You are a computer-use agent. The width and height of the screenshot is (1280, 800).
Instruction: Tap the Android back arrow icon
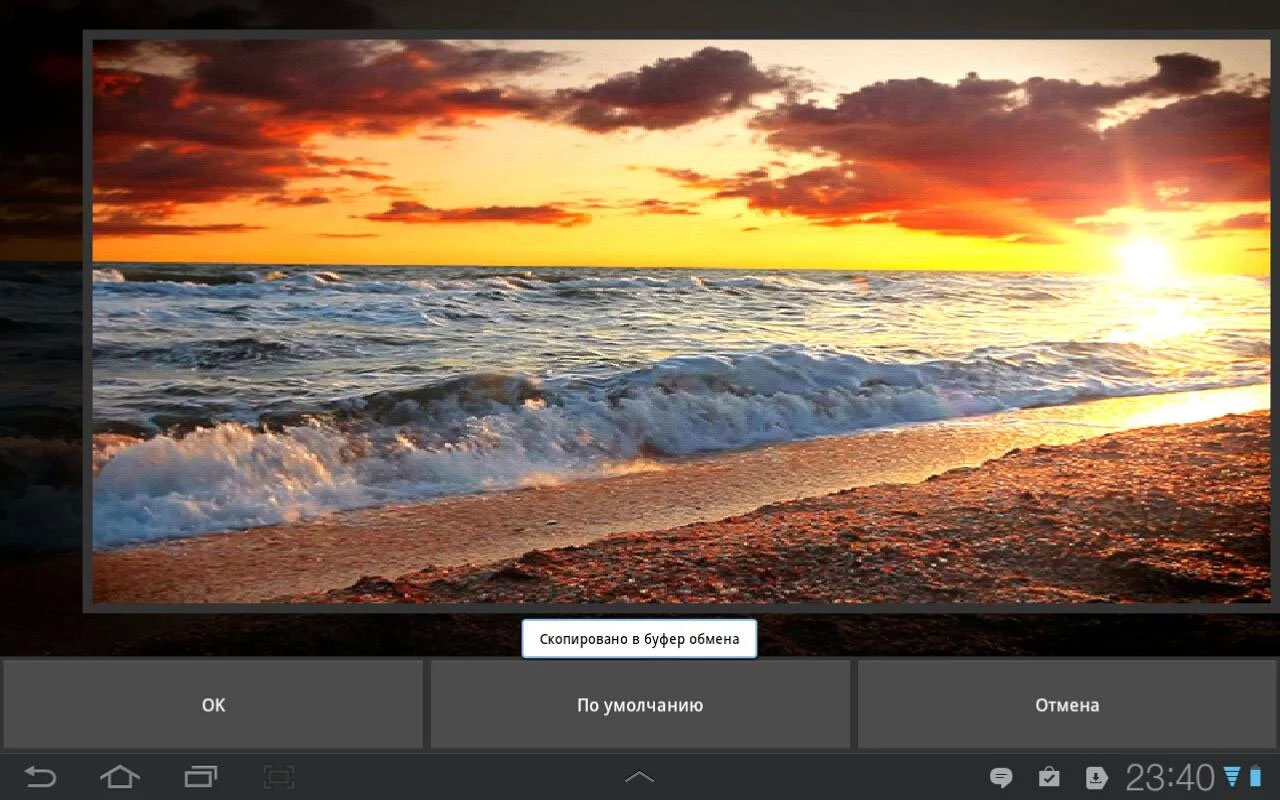click(41, 777)
